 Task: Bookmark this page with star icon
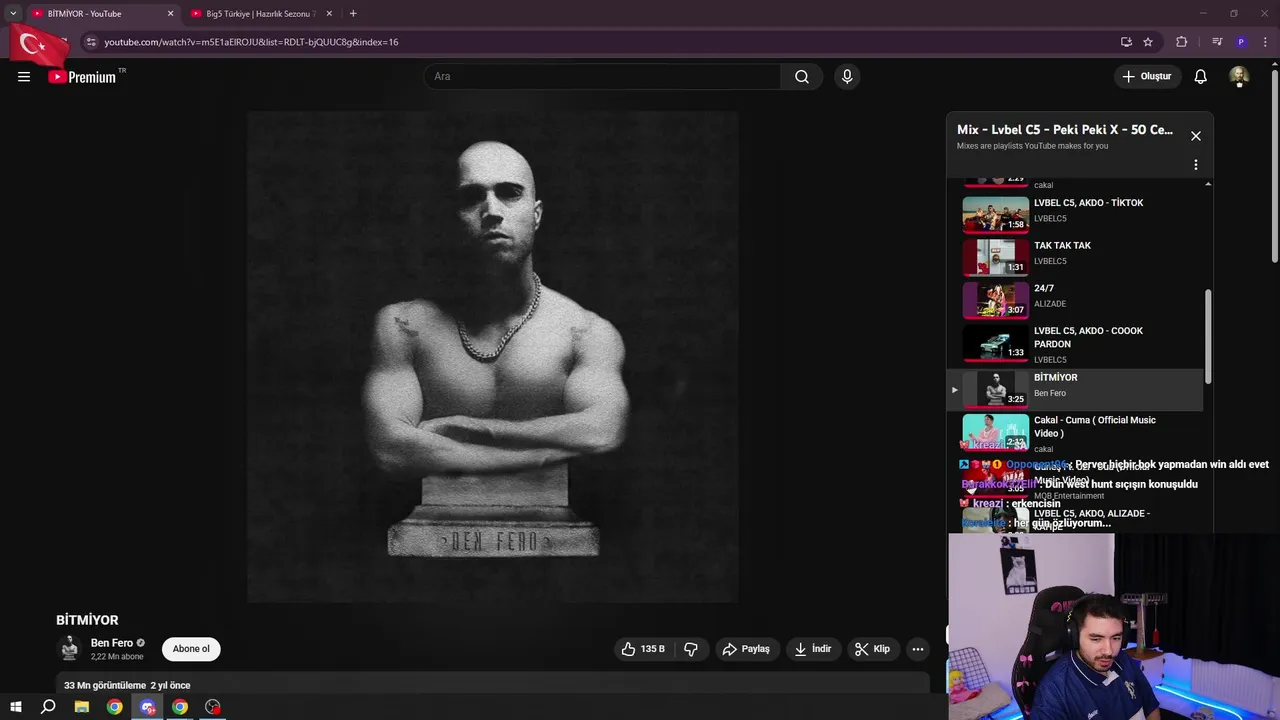(1148, 42)
